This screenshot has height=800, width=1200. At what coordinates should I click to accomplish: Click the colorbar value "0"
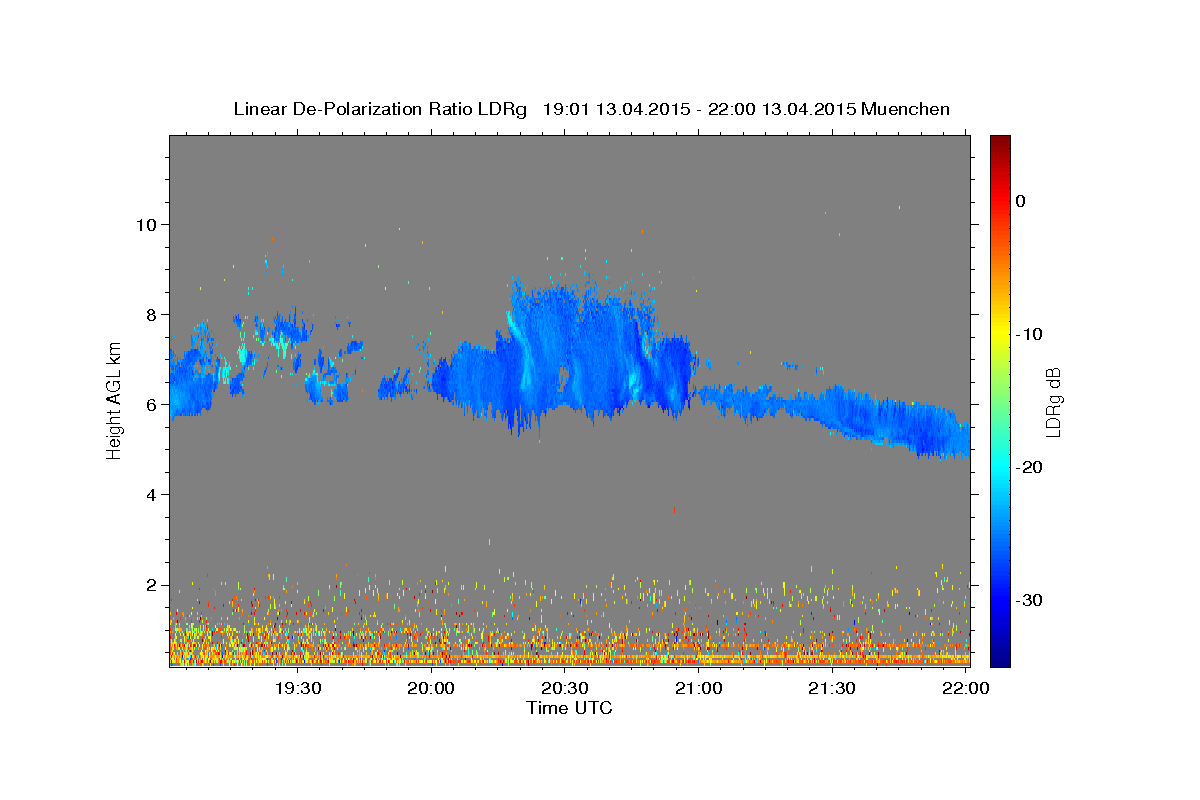coord(1020,201)
